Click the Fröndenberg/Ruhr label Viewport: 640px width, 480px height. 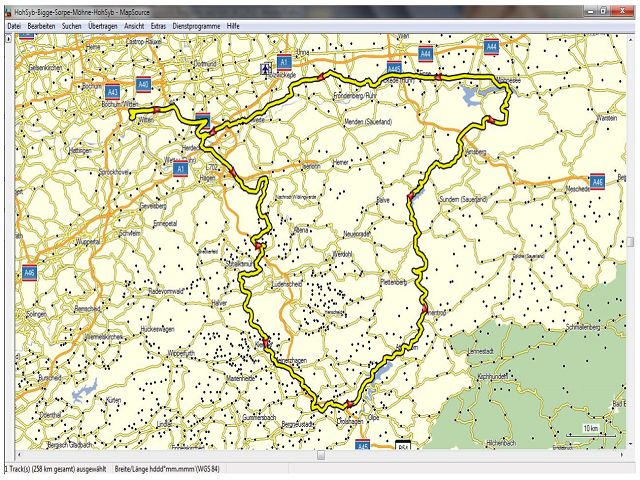[355, 96]
